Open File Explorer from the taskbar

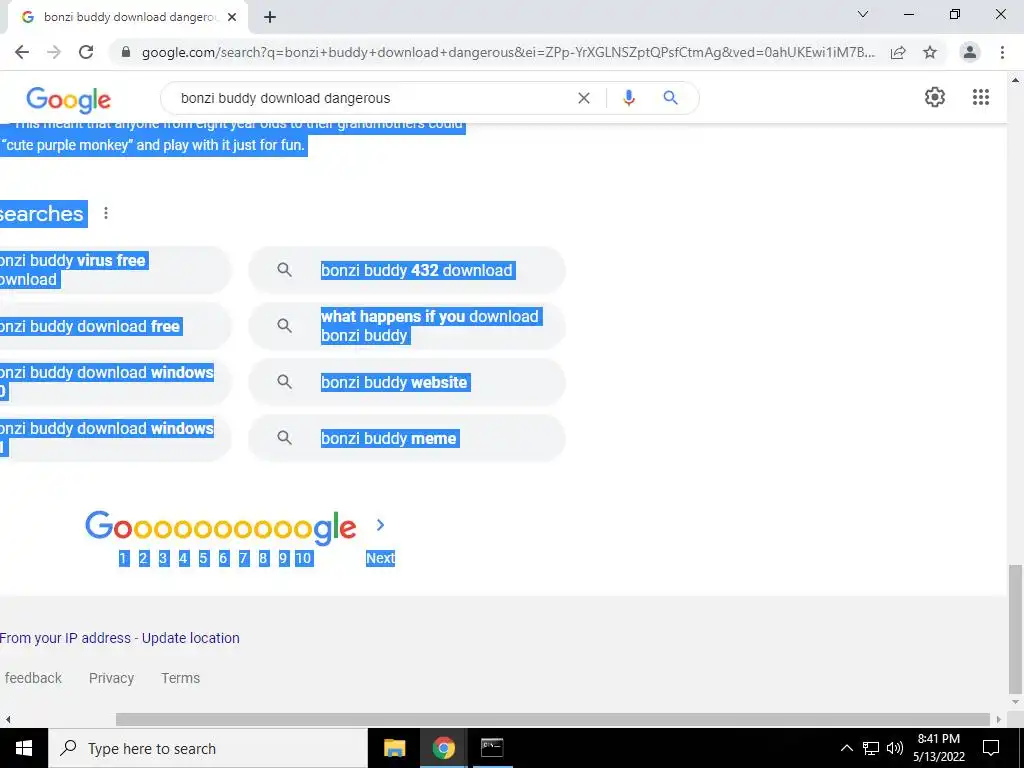(x=394, y=748)
